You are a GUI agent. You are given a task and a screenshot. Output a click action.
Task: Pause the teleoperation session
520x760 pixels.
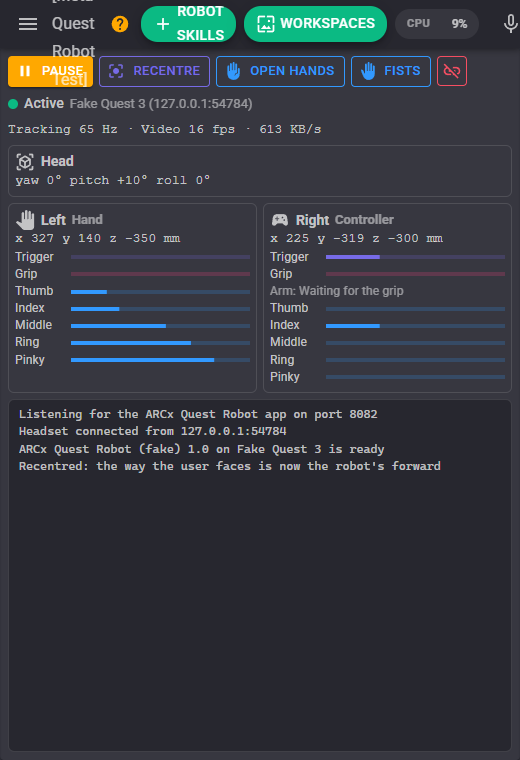point(50,71)
